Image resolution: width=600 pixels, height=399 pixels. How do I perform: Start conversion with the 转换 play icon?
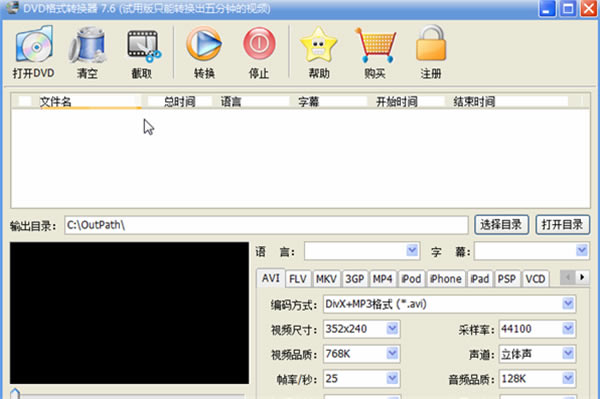[x=204, y=44]
